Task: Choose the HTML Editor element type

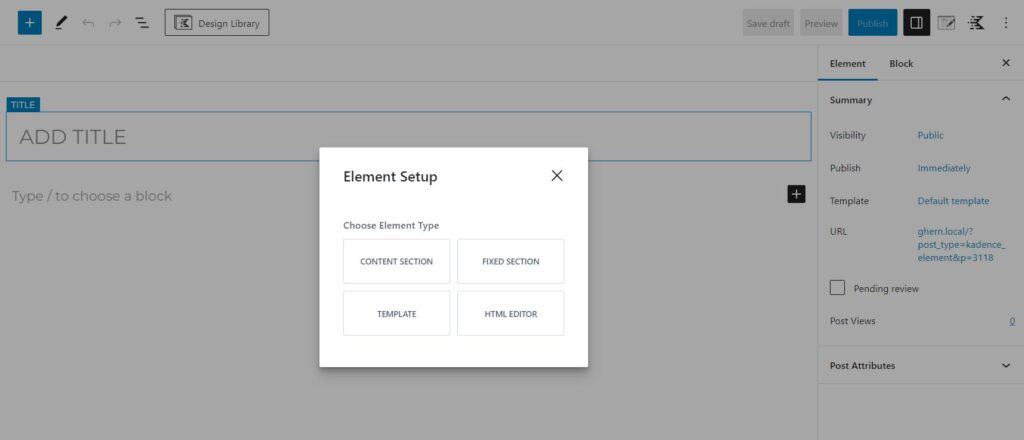Action: point(511,314)
